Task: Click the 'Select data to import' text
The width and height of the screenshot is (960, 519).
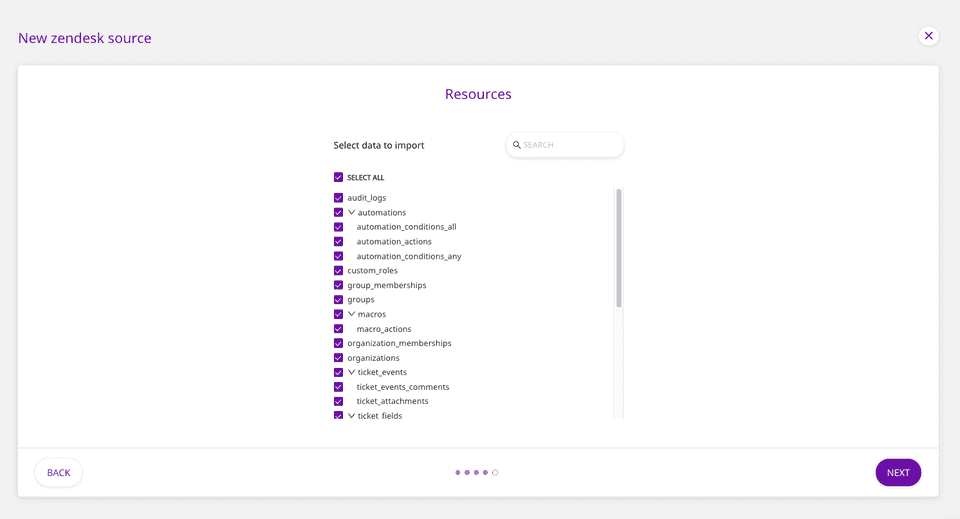Action: point(379,145)
